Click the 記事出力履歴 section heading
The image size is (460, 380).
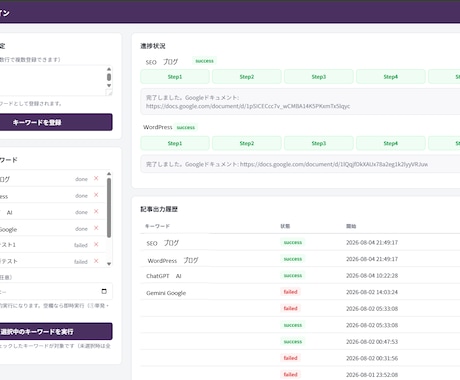[159, 209]
